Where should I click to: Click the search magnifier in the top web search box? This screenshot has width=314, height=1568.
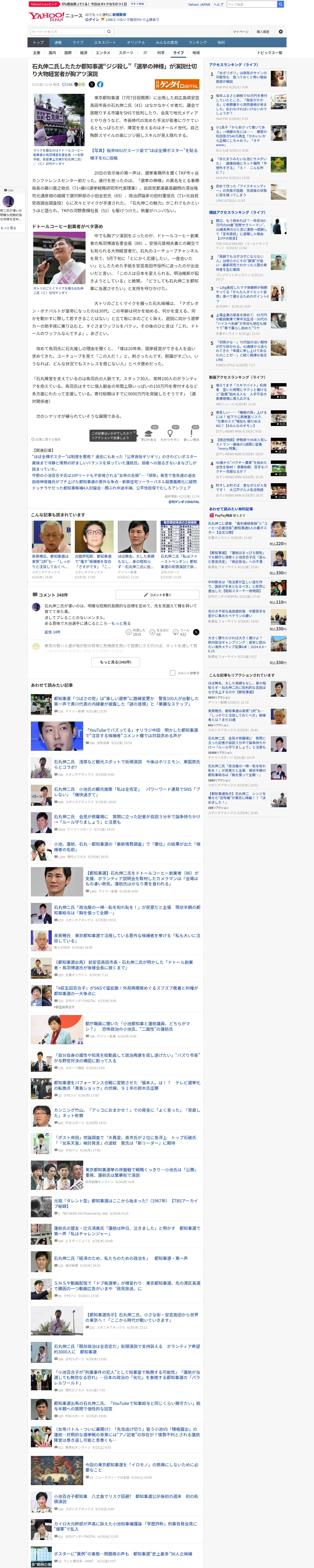click(x=280, y=4)
